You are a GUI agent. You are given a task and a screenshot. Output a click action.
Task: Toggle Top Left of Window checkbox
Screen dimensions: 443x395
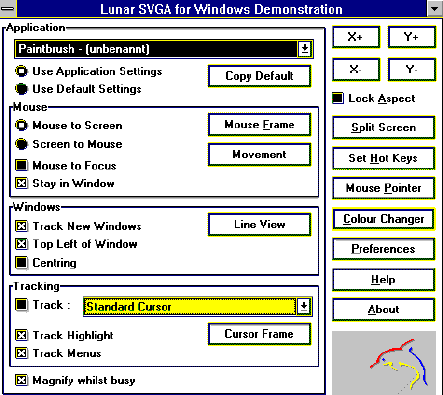click(22, 244)
